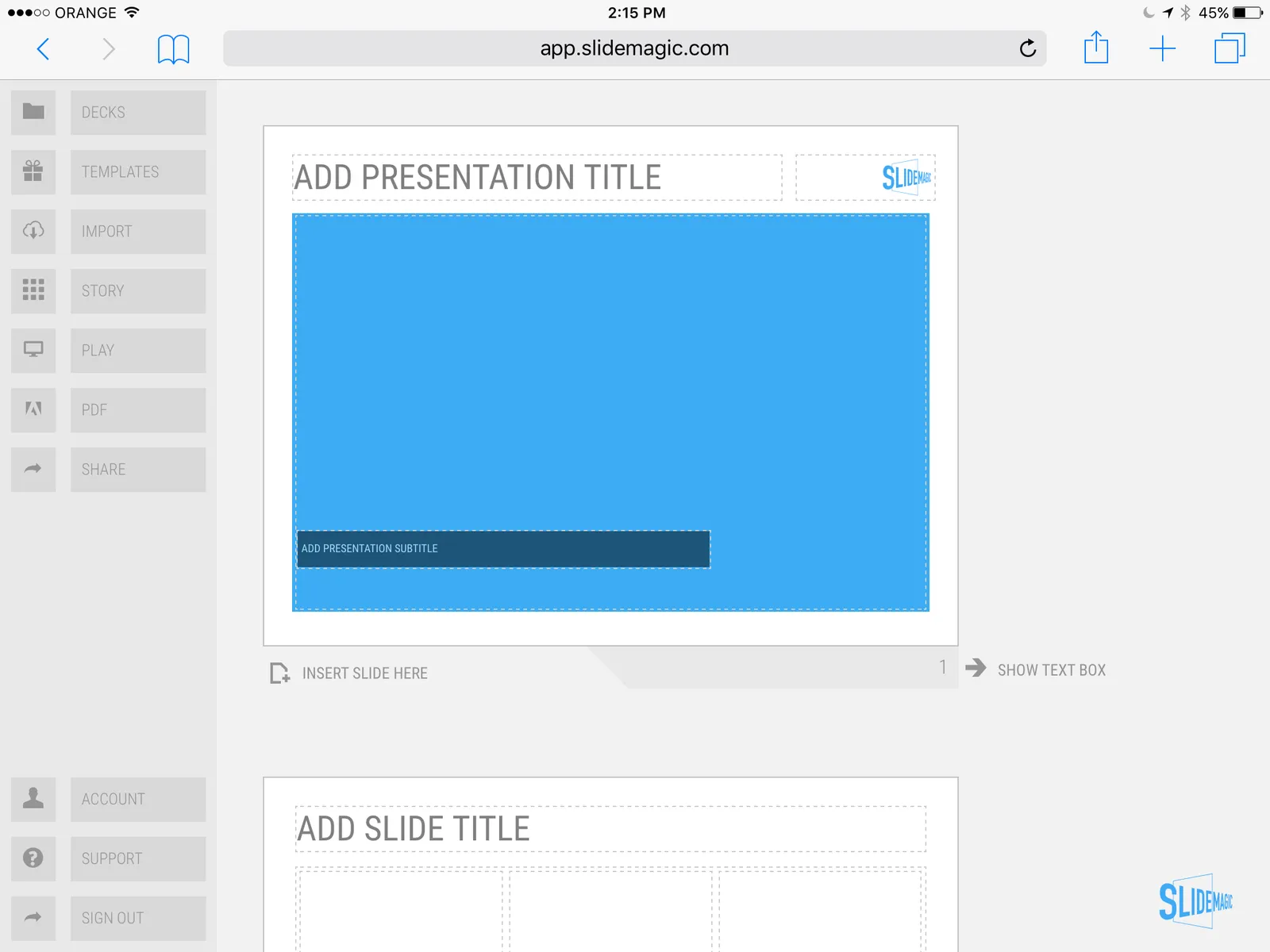This screenshot has height=952, width=1270.
Task: Tap the battery indicator in status bar
Action: pos(1247,13)
